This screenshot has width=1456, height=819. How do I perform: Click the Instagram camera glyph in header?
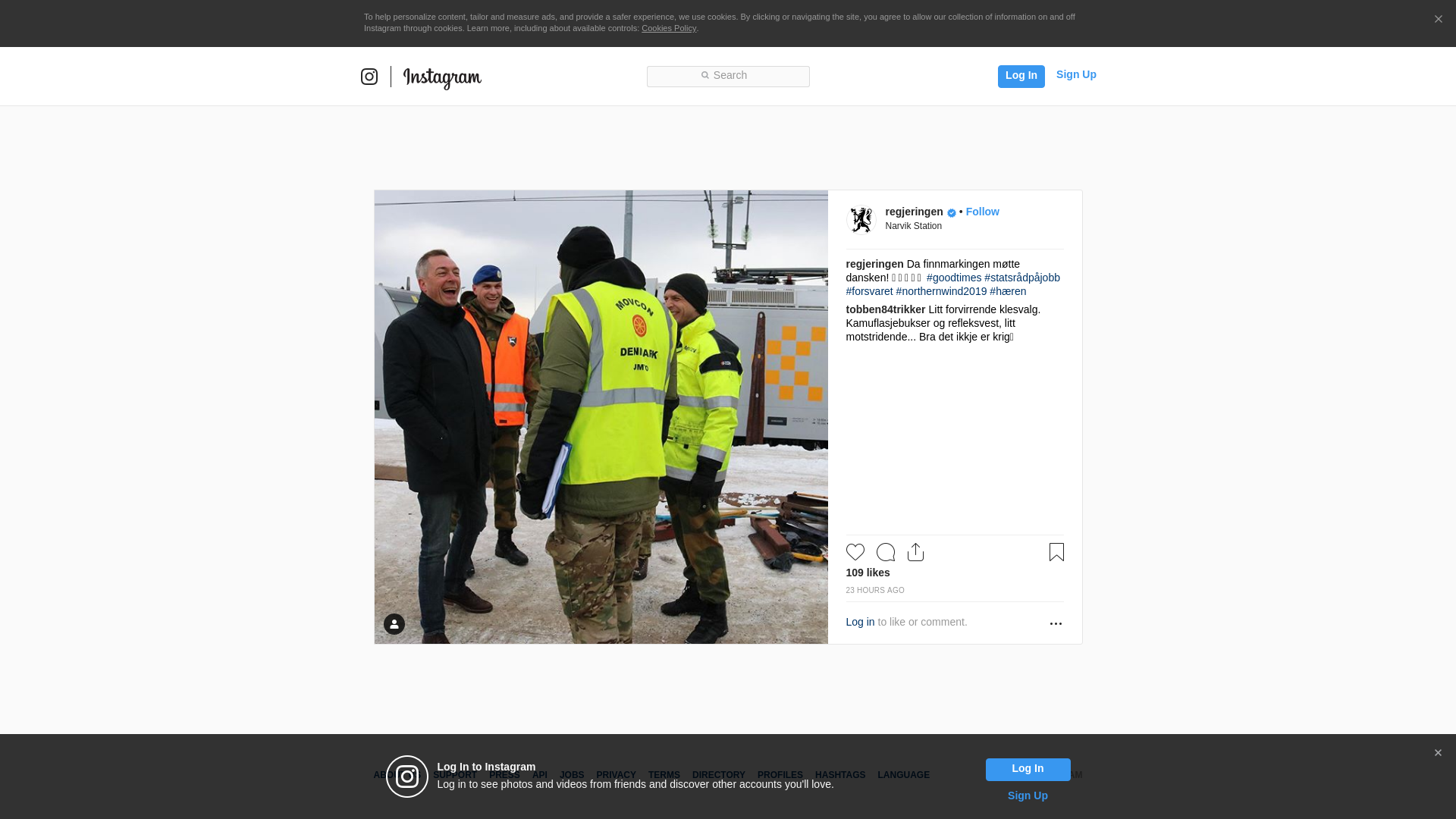(369, 77)
